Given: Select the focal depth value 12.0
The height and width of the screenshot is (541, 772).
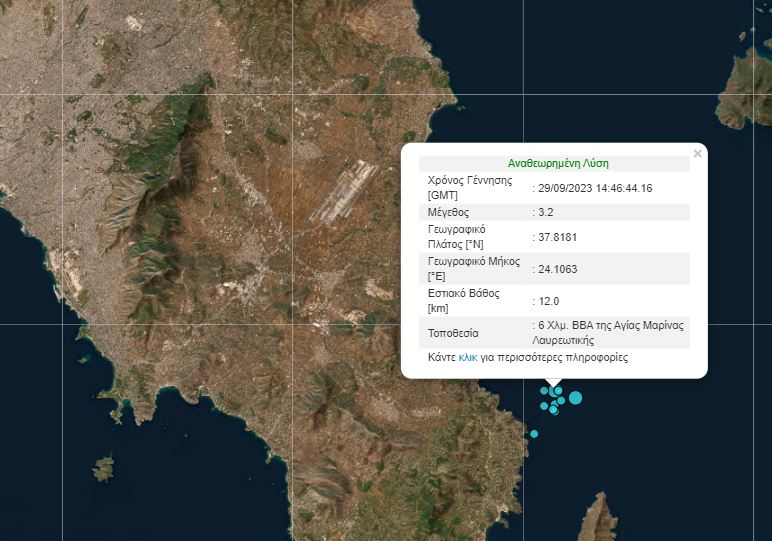Looking at the screenshot, I should click(x=549, y=301).
